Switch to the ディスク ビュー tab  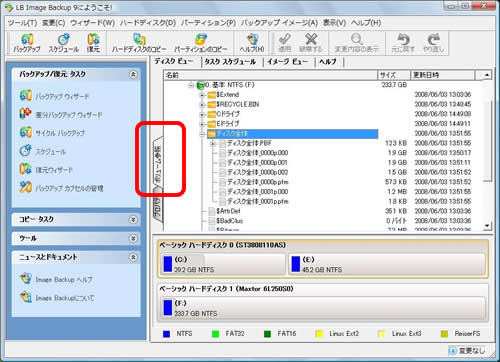coord(173,61)
